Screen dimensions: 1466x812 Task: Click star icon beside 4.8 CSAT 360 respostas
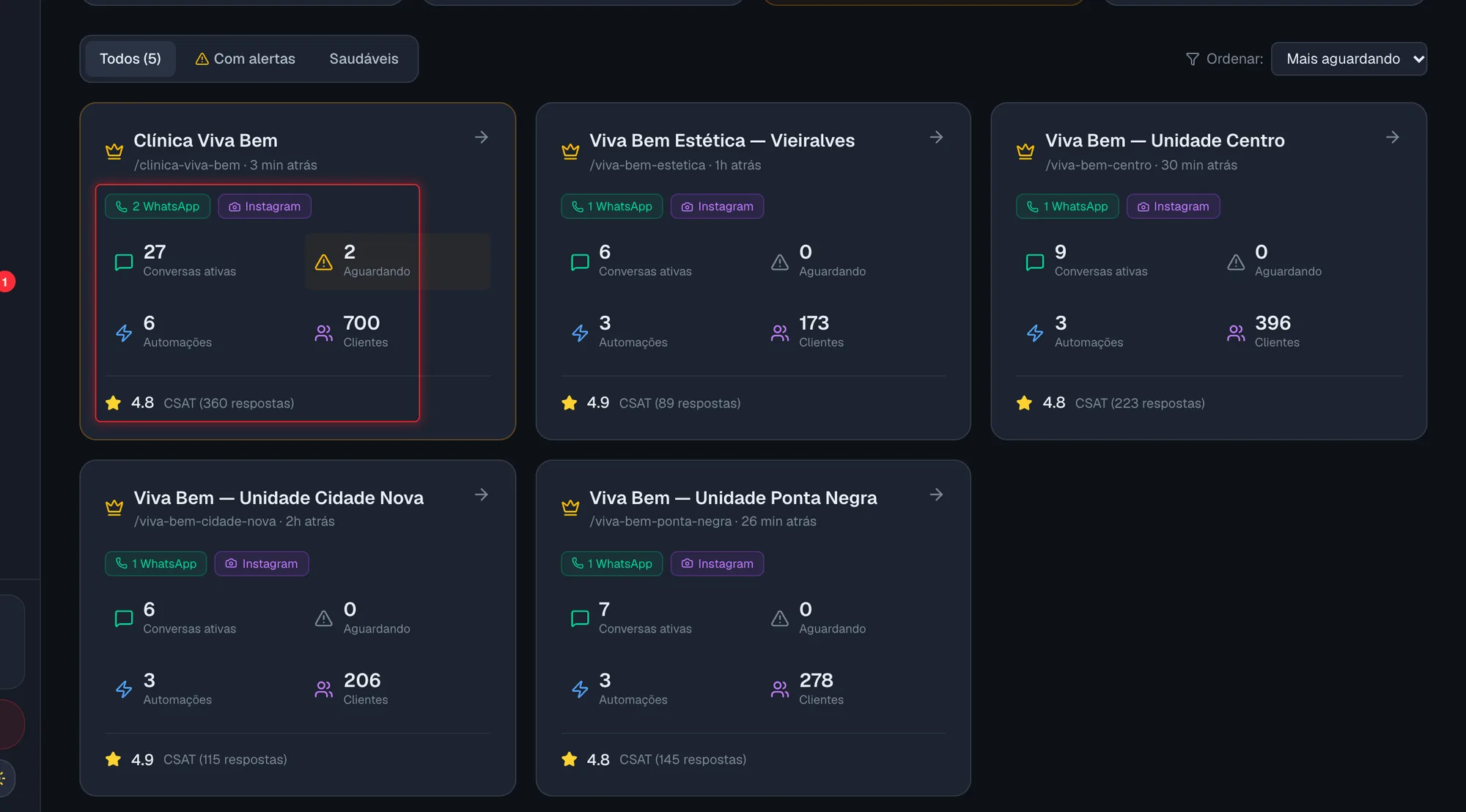coord(114,402)
